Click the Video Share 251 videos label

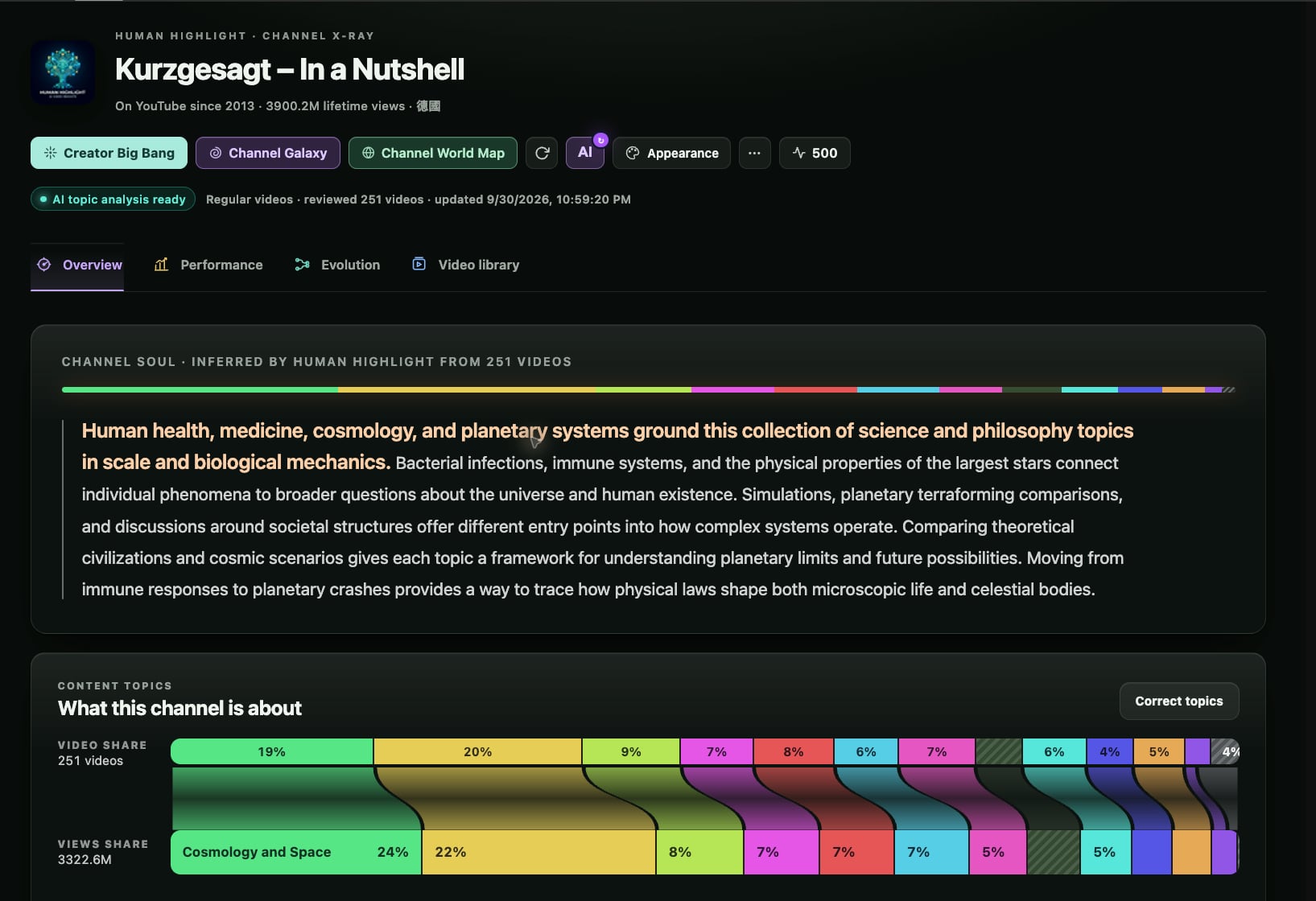pyautogui.click(x=102, y=753)
